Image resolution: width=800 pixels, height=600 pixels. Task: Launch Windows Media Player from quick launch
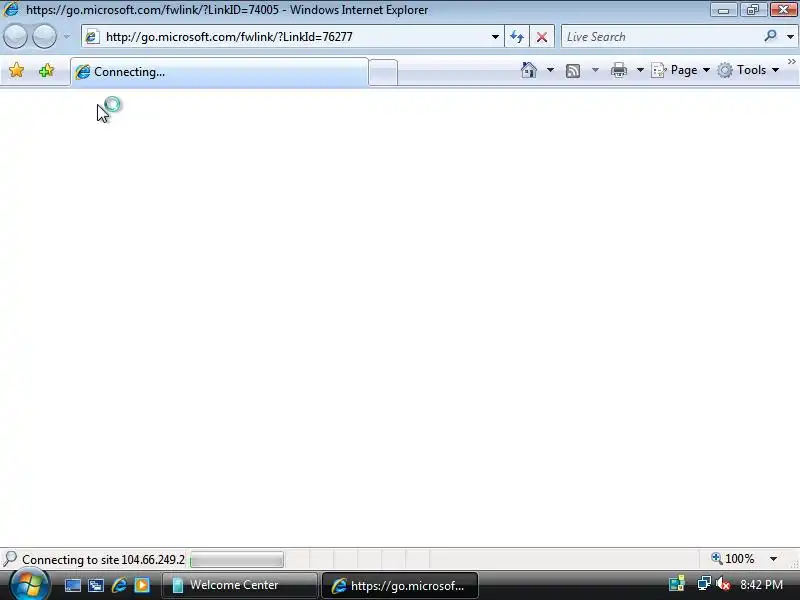(142, 585)
